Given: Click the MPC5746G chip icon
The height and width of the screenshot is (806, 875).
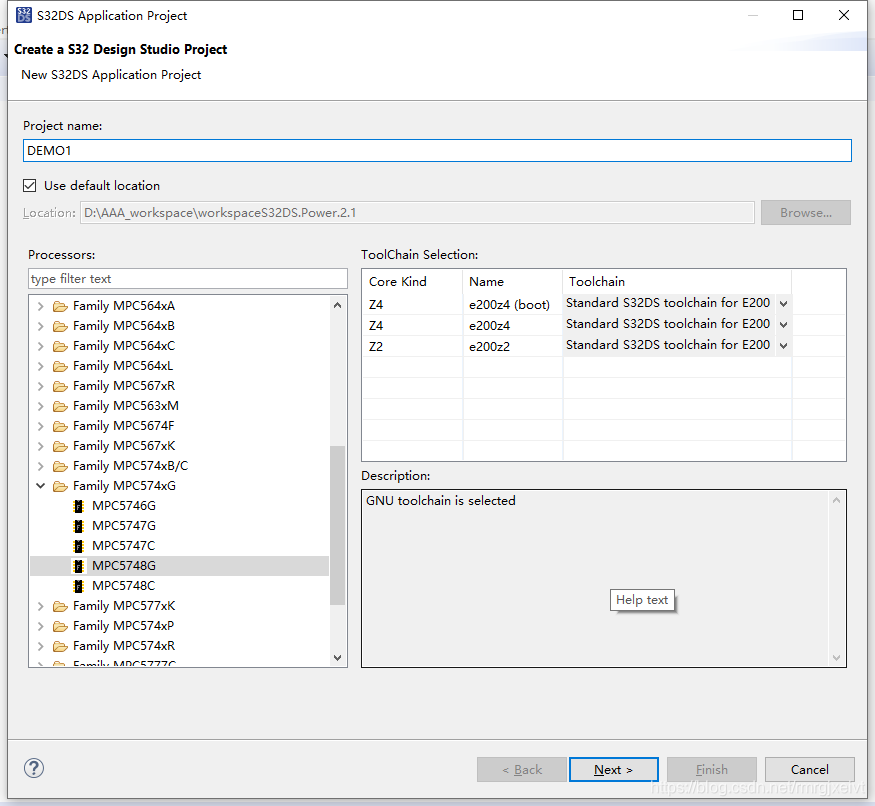Looking at the screenshot, I should [79, 506].
